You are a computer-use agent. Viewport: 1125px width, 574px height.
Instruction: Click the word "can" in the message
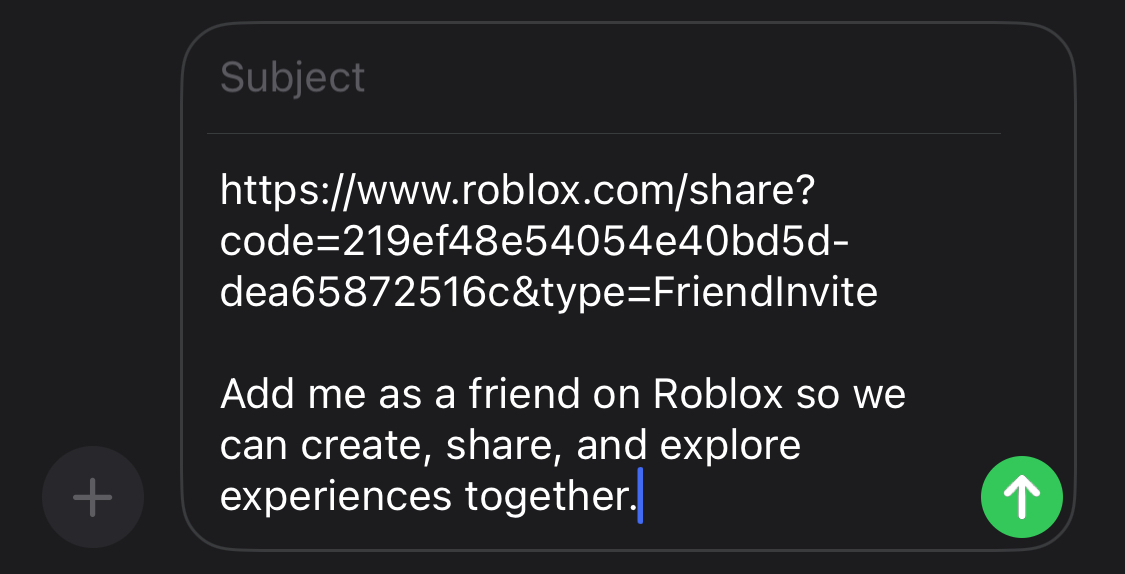[251, 445]
